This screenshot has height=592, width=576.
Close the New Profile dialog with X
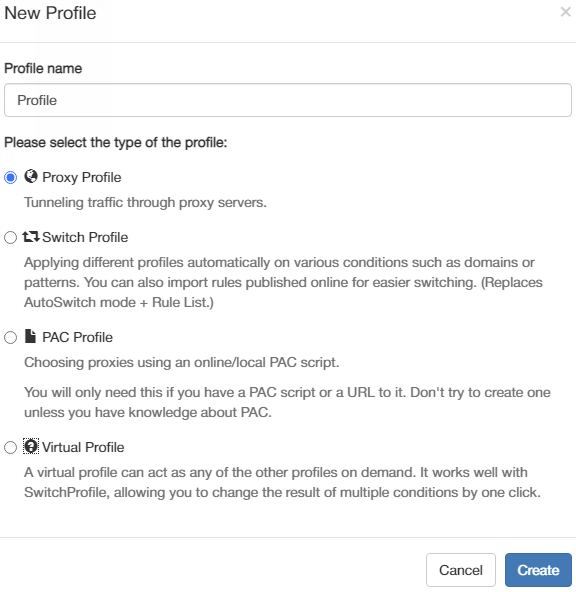tap(565, 12)
